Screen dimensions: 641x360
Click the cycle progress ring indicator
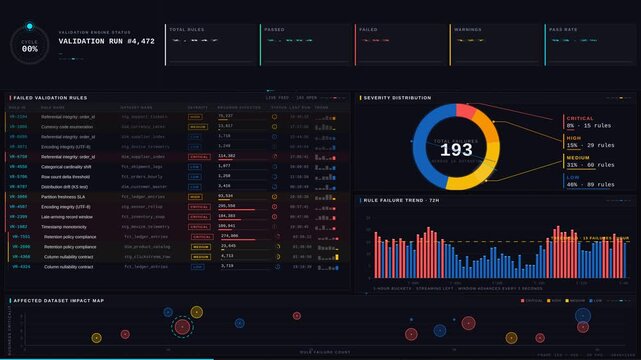[29, 45]
